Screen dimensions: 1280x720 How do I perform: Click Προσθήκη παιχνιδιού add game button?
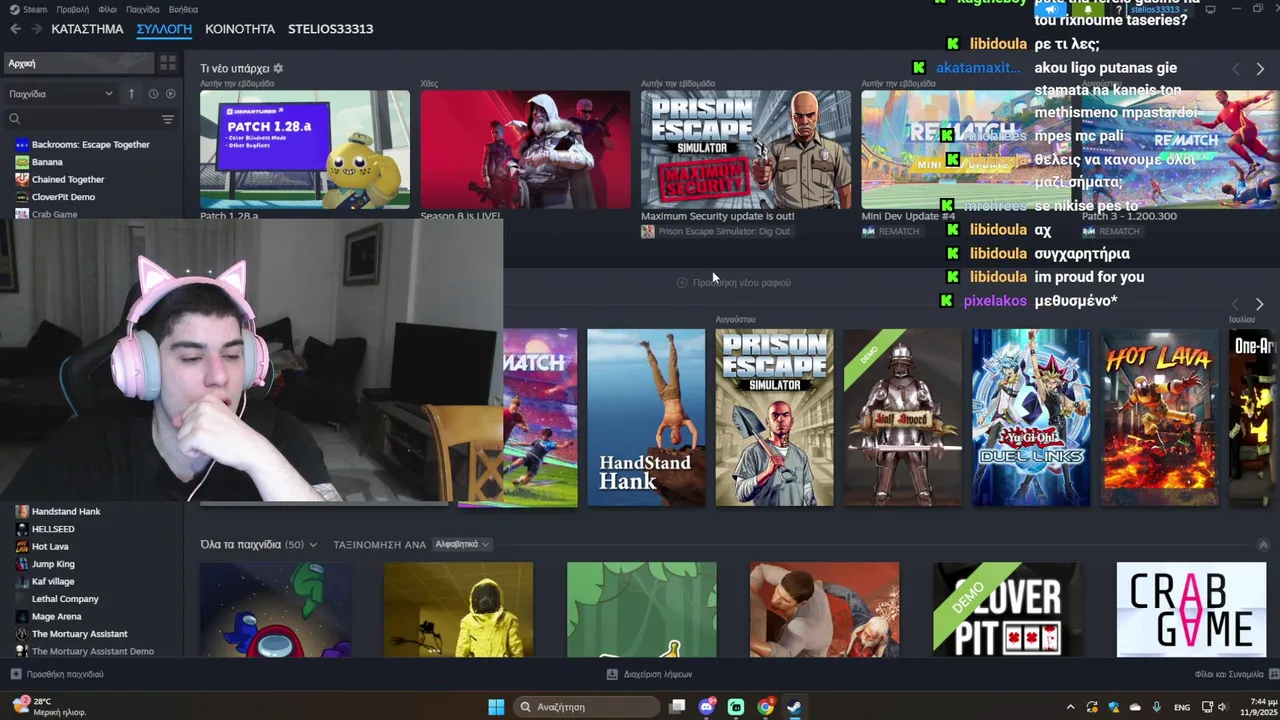point(57,675)
